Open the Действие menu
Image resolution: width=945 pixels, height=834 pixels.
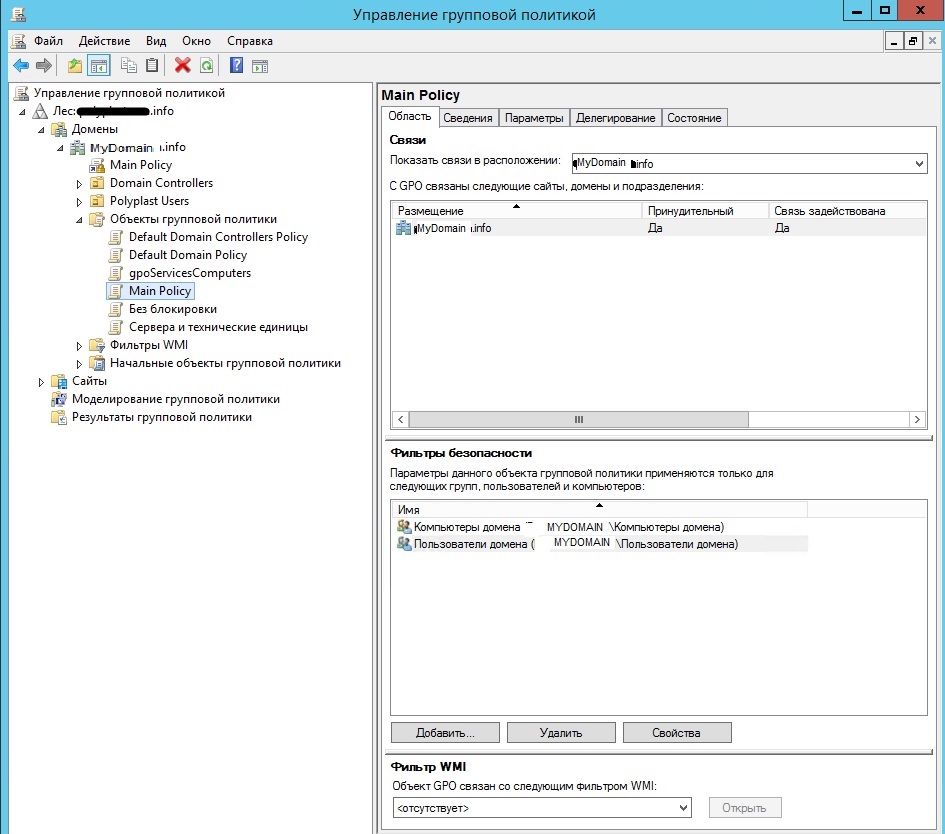click(104, 41)
